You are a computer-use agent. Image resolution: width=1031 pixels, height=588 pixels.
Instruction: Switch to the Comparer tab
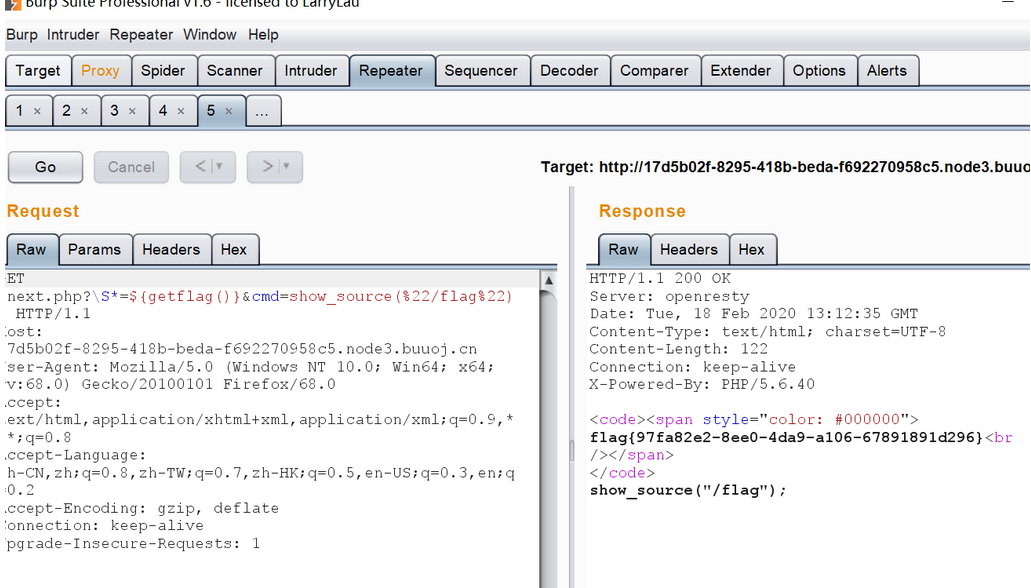pos(654,71)
